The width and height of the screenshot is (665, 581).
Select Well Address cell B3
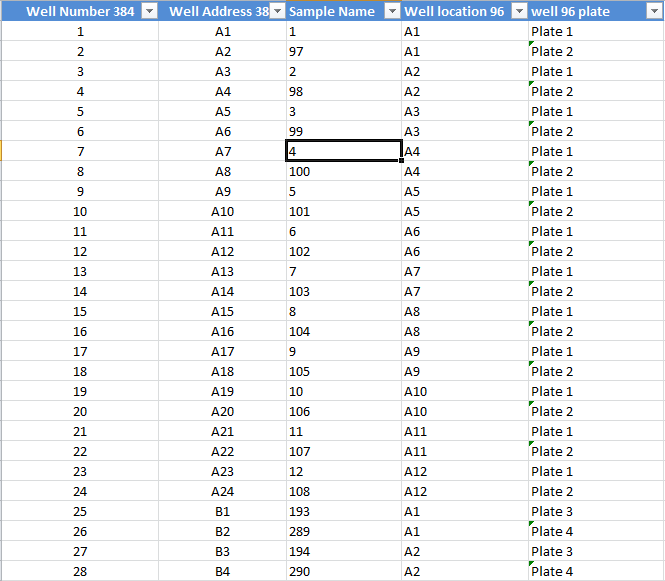coord(223,551)
